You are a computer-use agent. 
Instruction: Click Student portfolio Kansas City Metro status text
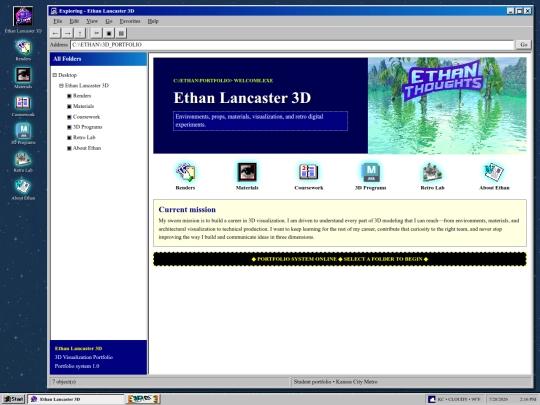pos(335,382)
